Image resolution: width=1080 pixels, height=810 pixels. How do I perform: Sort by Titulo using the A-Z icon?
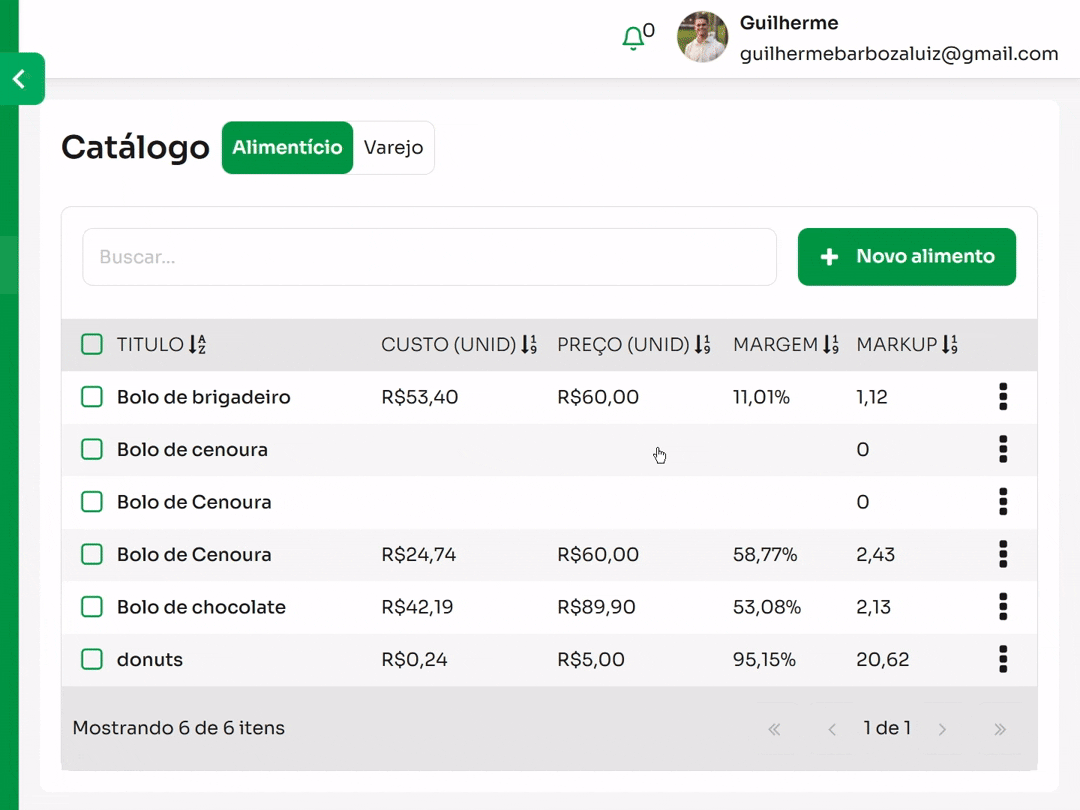pos(197,345)
